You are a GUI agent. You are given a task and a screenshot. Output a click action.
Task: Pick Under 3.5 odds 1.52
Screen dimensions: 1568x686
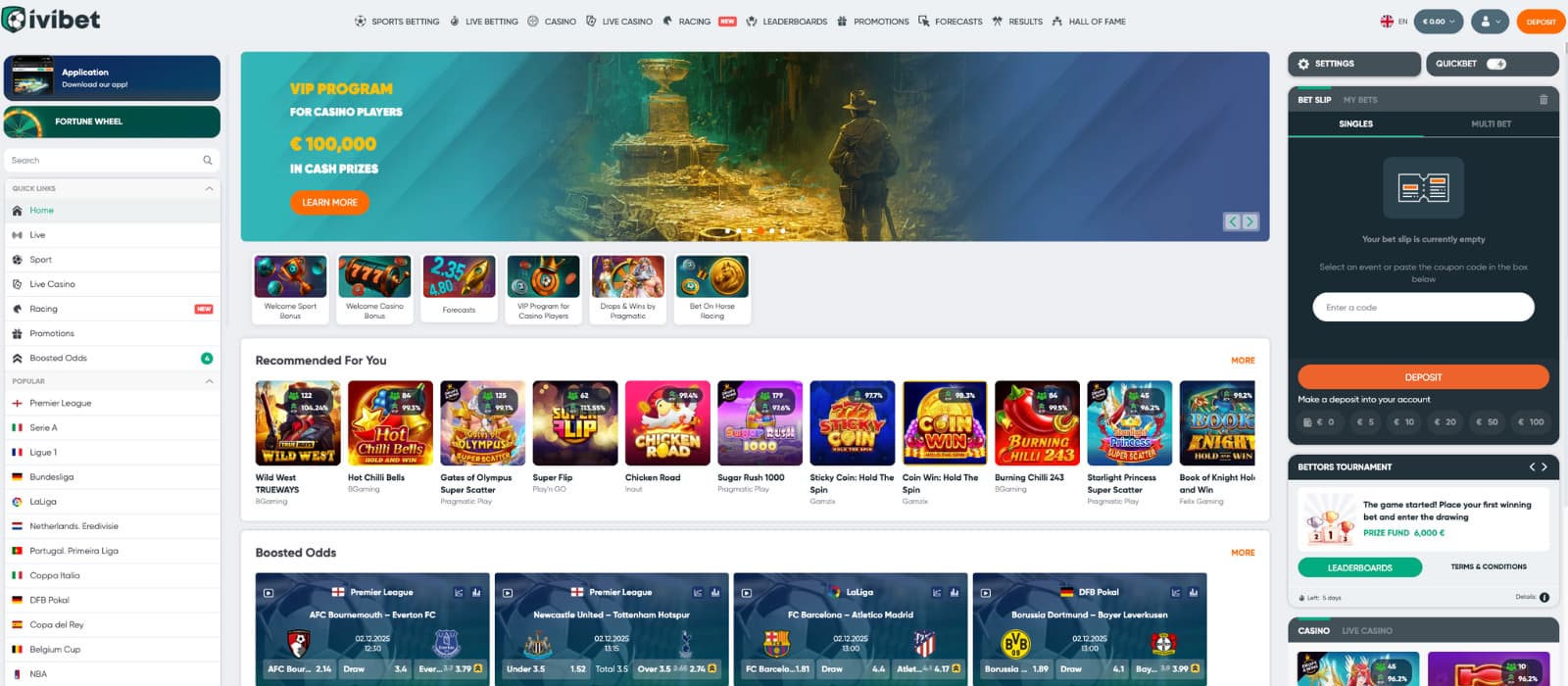546,669
